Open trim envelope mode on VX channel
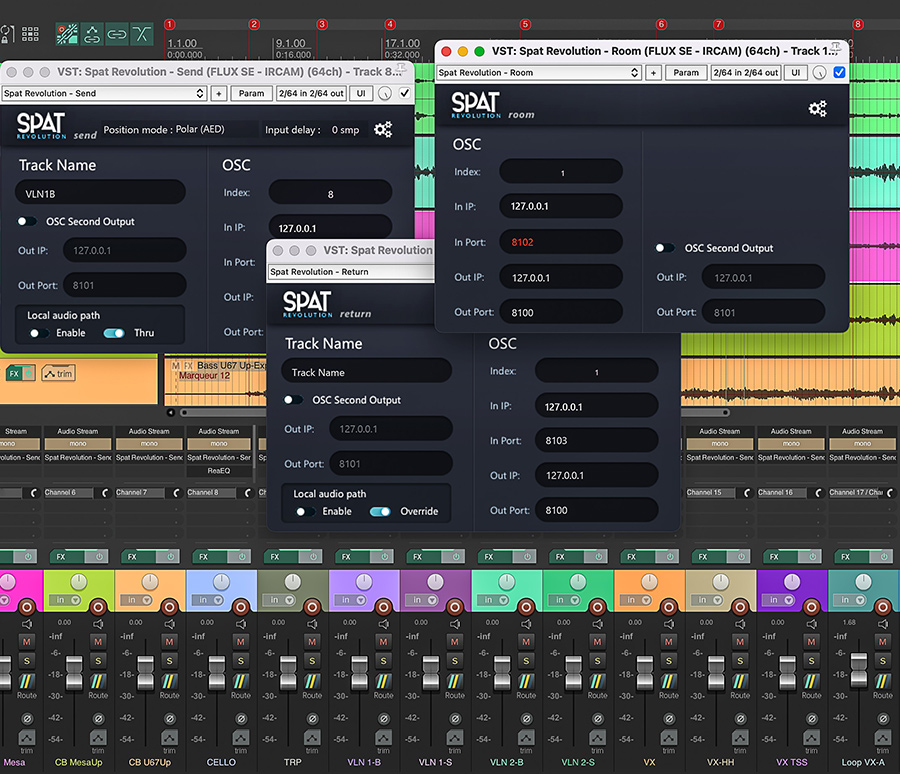 pos(669,737)
